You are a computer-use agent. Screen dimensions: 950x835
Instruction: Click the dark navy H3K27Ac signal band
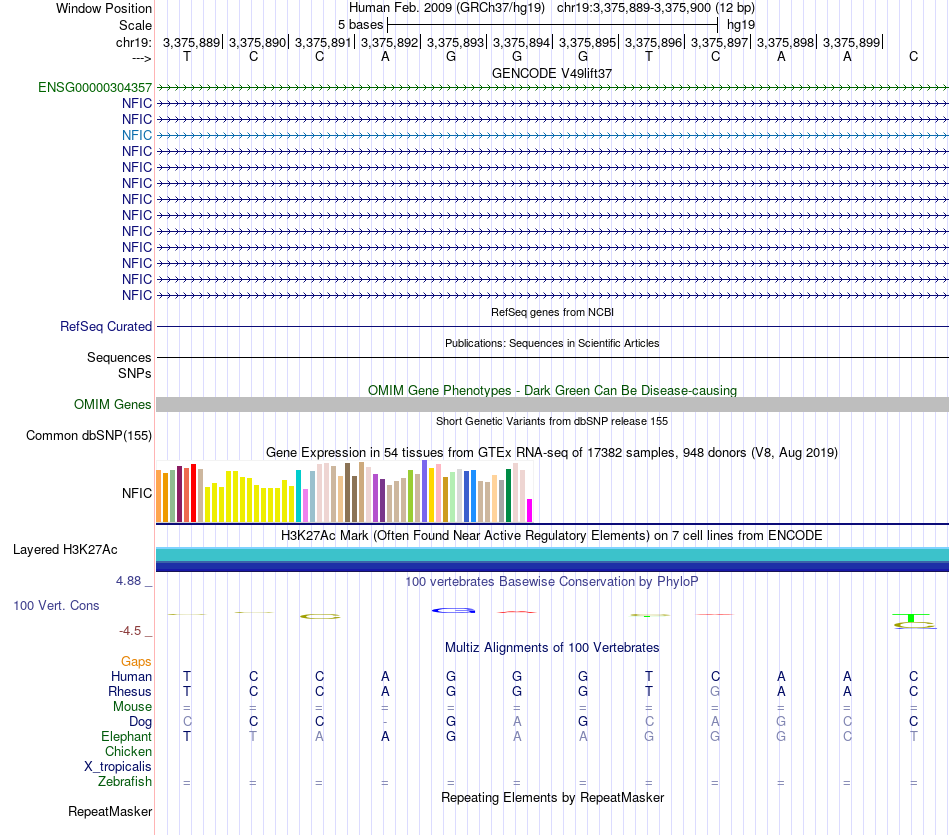[552, 568]
